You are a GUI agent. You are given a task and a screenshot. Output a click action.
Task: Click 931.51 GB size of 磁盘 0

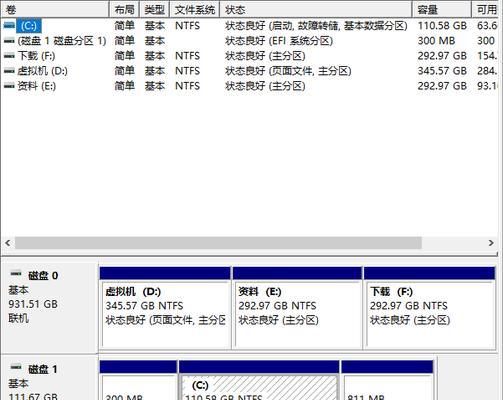tap(33, 304)
